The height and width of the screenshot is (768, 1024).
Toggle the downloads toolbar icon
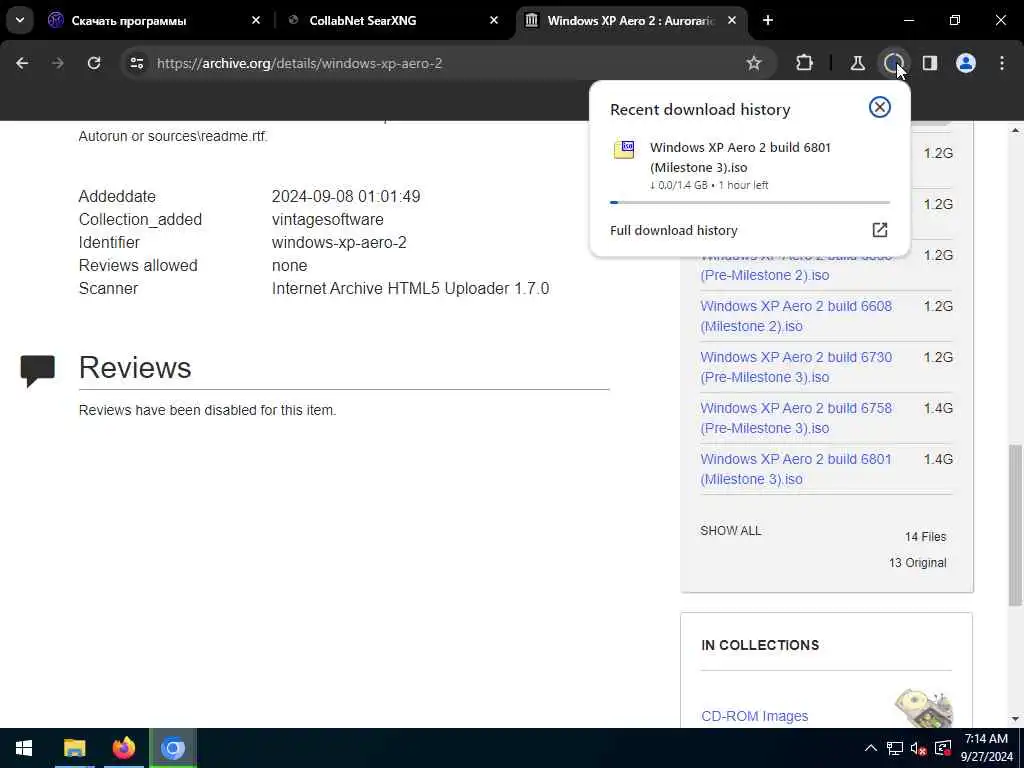pyautogui.click(x=893, y=63)
